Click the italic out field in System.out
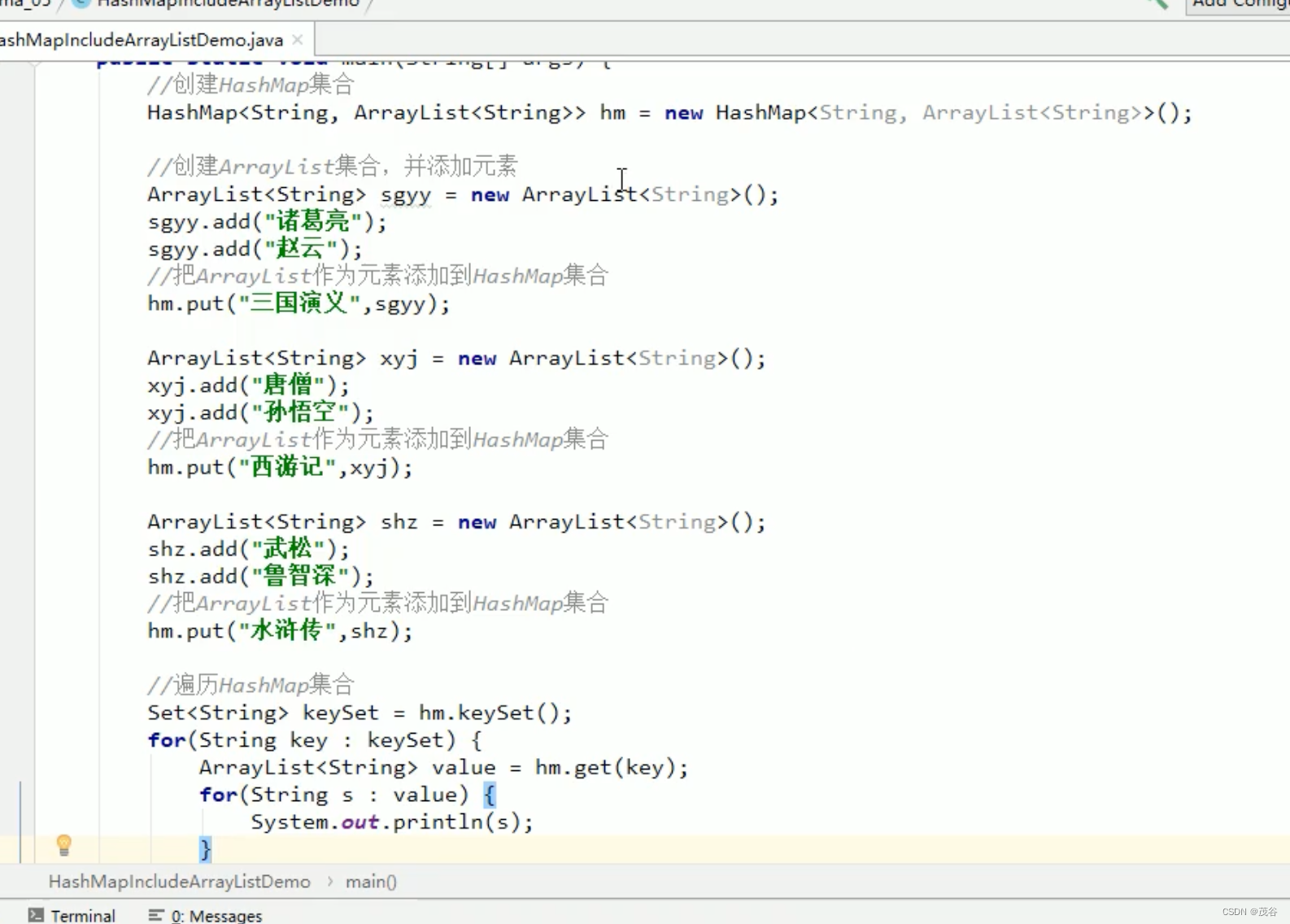1290x924 pixels. tap(360, 822)
